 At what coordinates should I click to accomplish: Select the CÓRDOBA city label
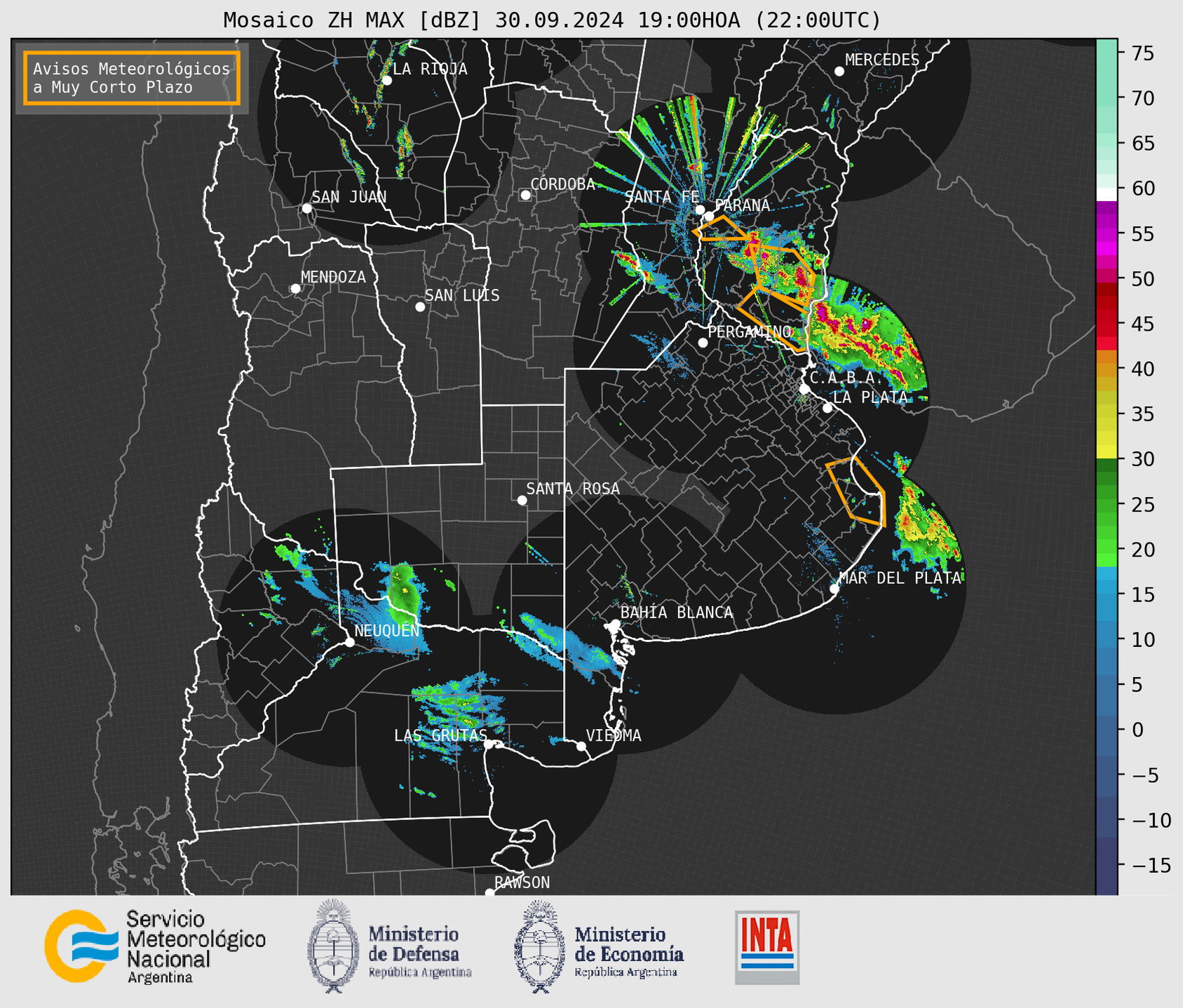click(562, 184)
